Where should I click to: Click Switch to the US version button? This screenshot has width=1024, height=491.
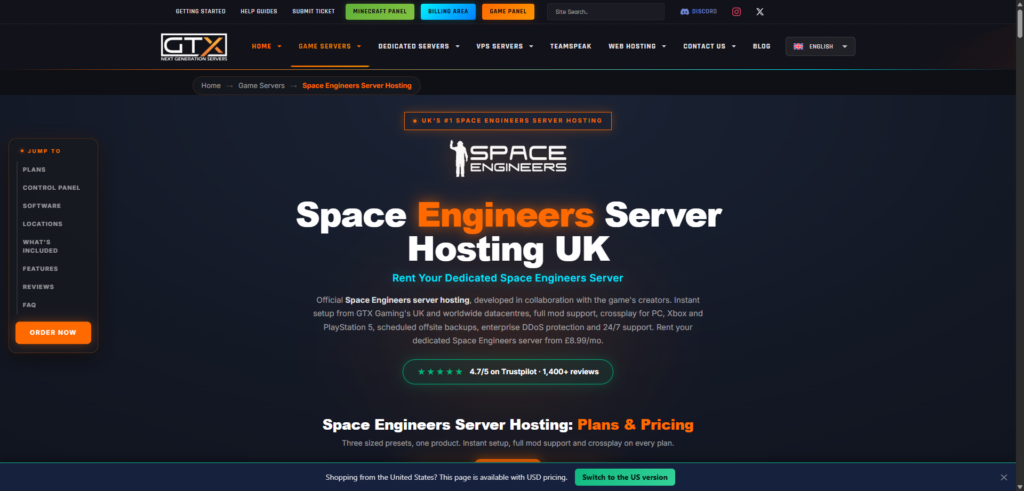(624, 477)
